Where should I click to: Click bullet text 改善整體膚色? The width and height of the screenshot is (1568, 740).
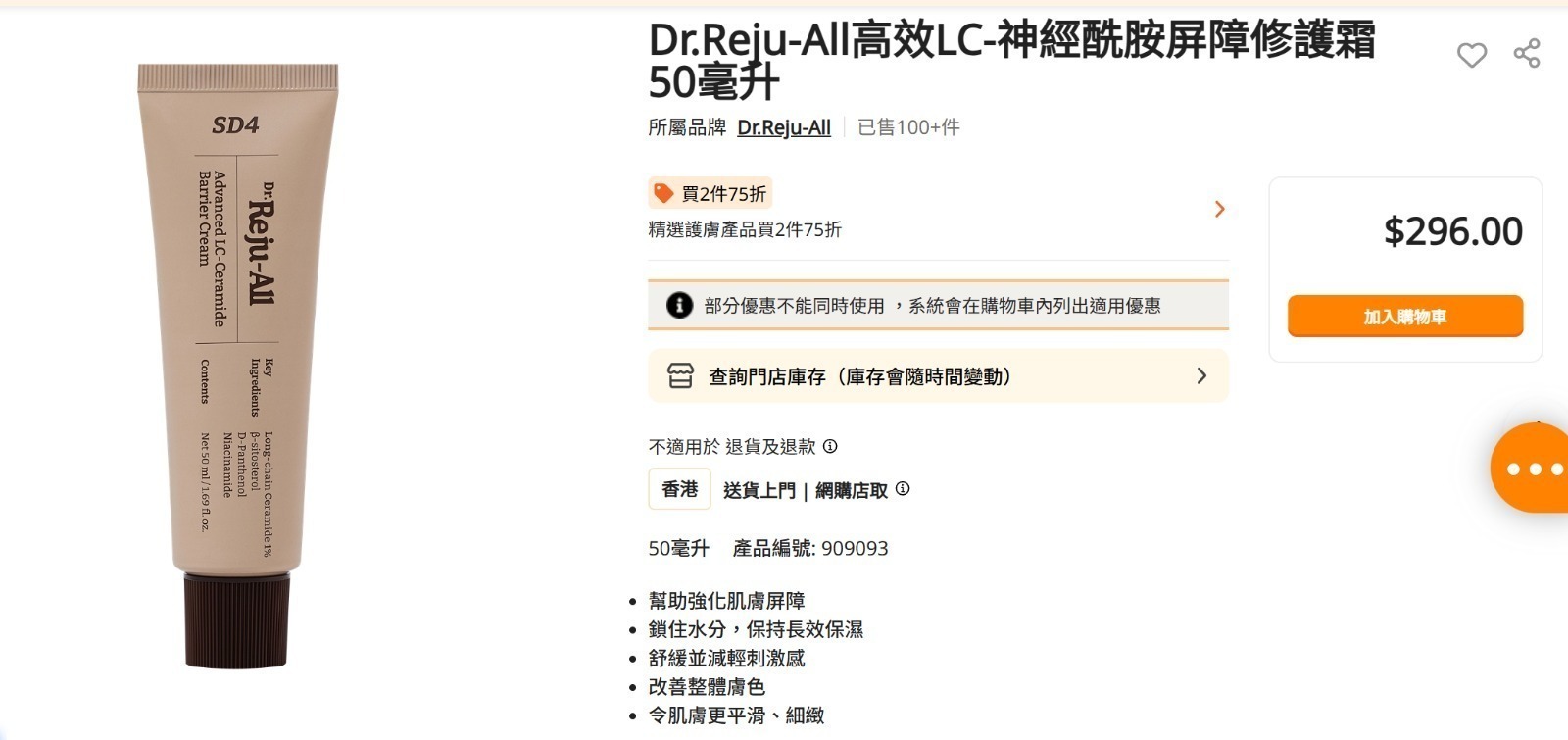[707, 686]
